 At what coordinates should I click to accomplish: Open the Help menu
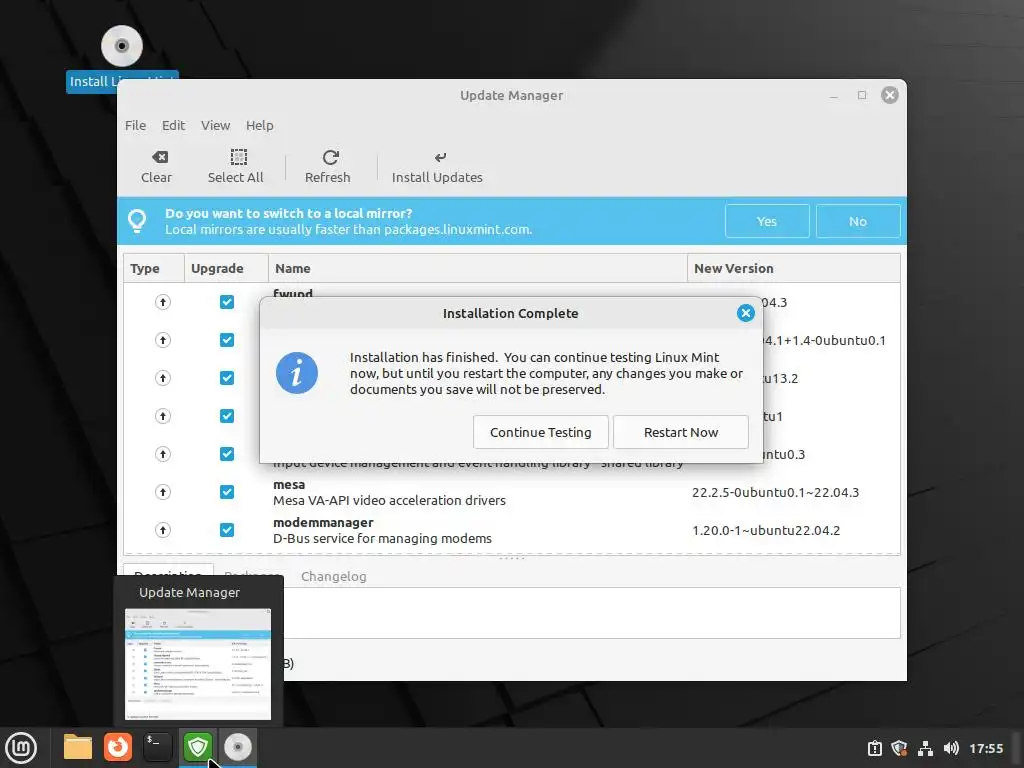tap(259, 125)
